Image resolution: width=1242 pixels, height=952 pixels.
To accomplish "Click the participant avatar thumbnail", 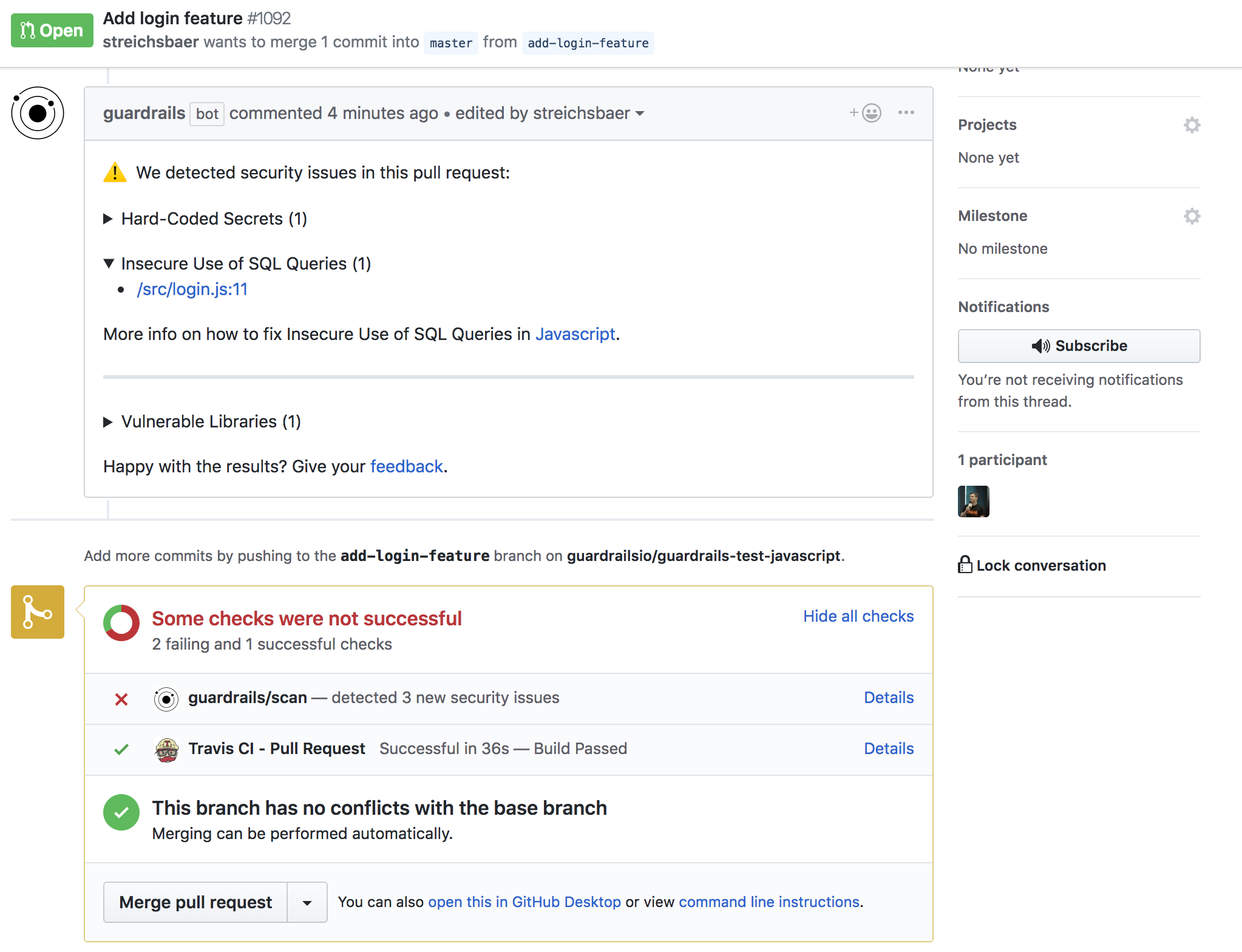I will coord(973,501).
